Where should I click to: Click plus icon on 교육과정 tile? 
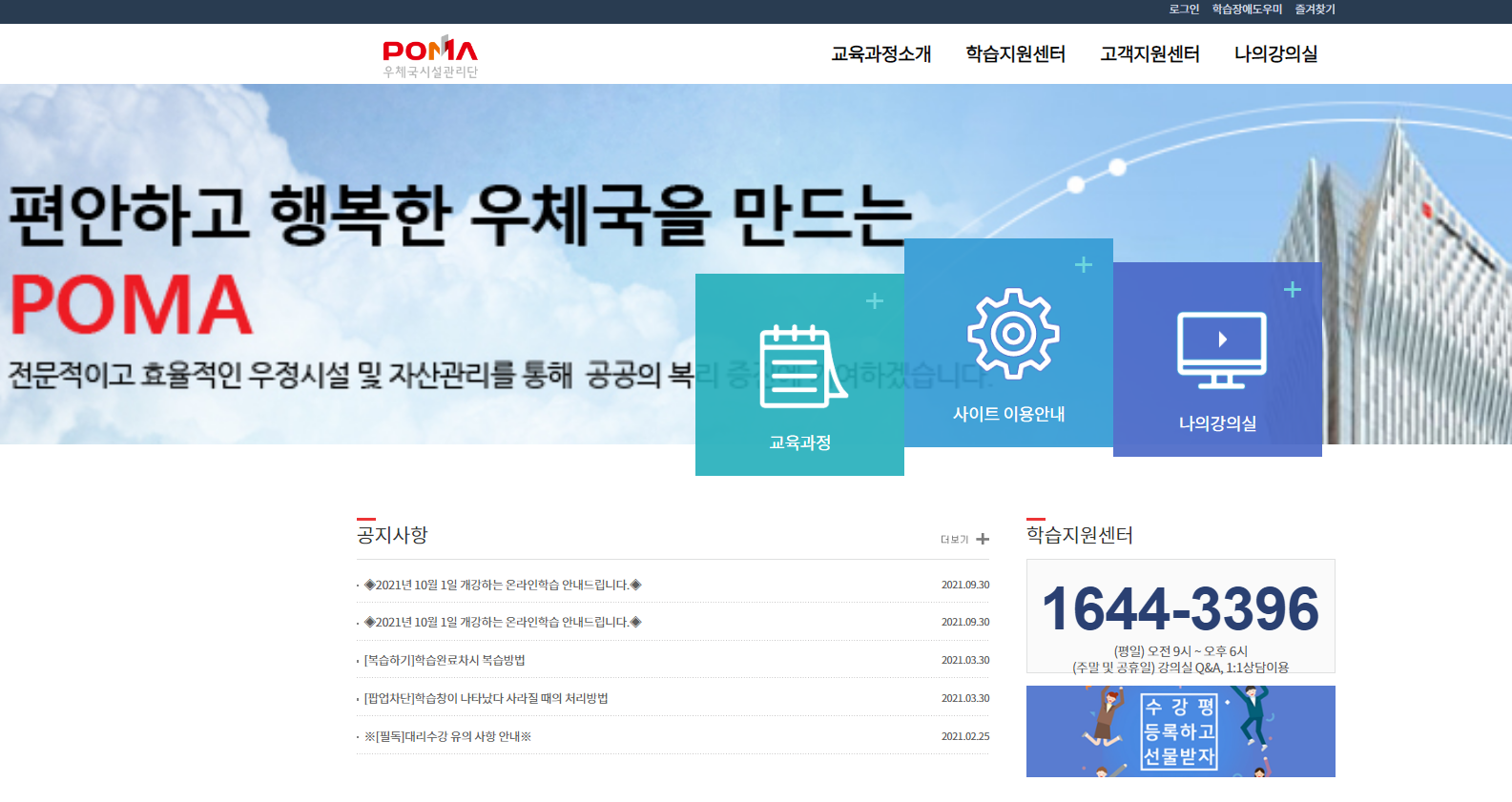[x=874, y=301]
